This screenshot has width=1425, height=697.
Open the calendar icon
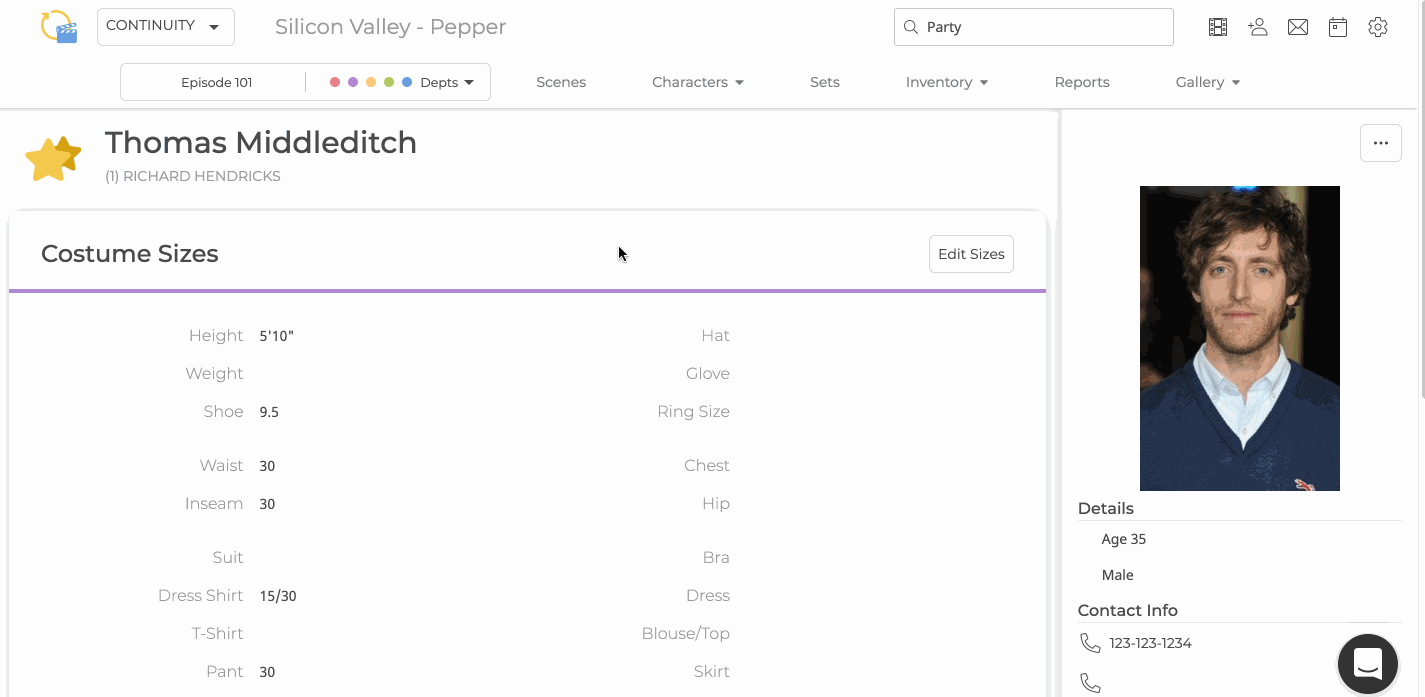tap(1338, 27)
